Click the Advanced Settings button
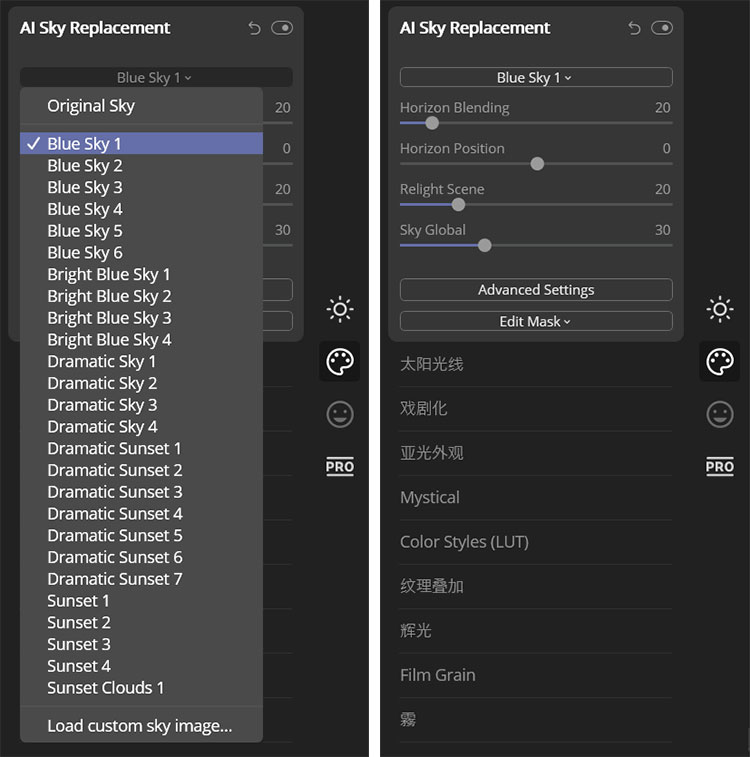Viewport: 750px width, 757px height. pyautogui.click(x=536, y=290)
